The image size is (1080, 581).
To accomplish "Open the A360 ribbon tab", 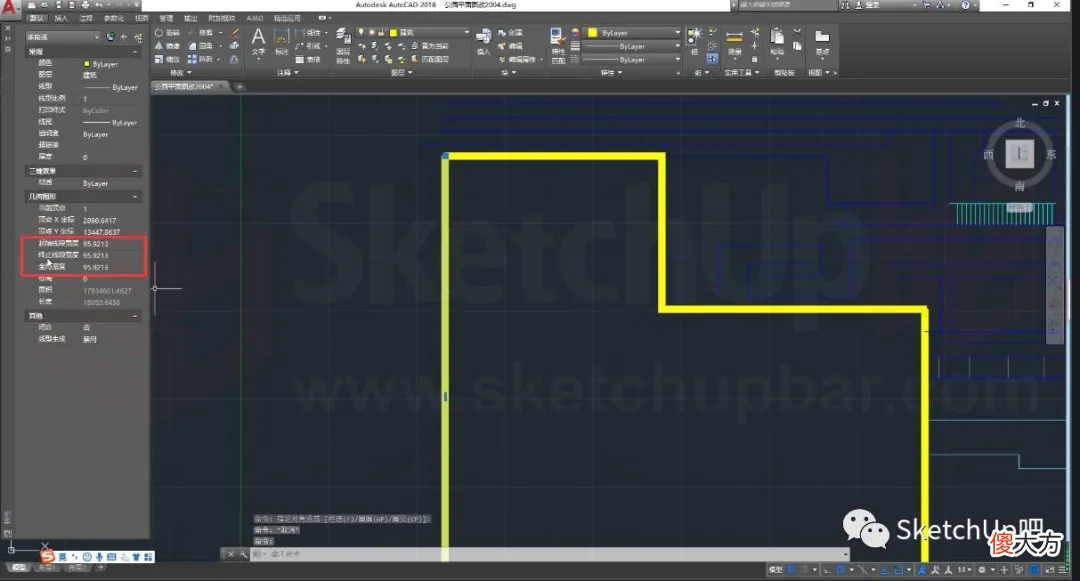I will point(255,18).
